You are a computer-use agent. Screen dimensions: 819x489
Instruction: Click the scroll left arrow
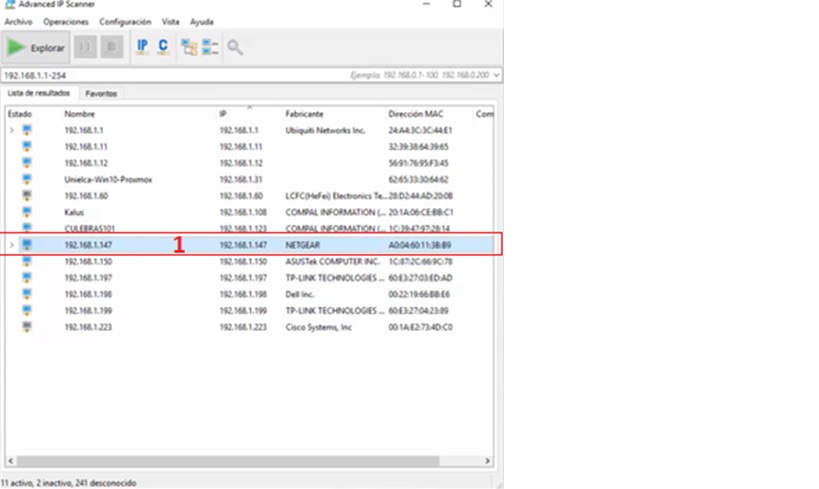[x=10, y=461]
